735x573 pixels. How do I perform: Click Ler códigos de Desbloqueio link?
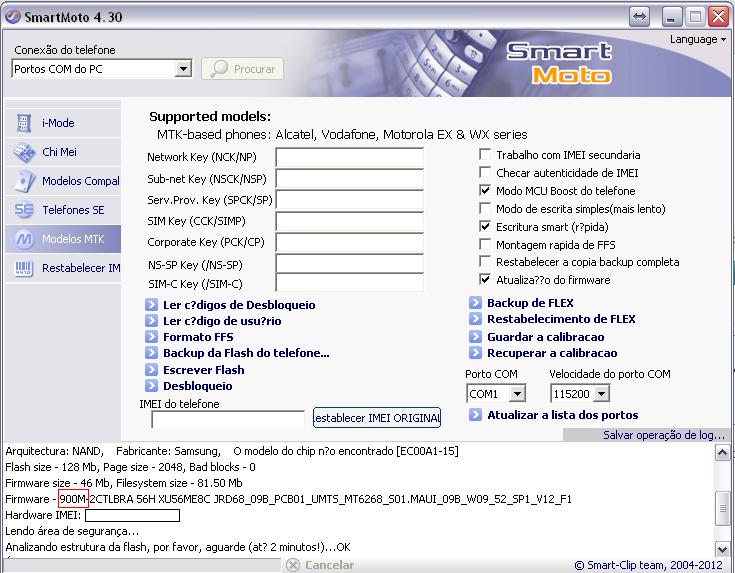[239, 305]
